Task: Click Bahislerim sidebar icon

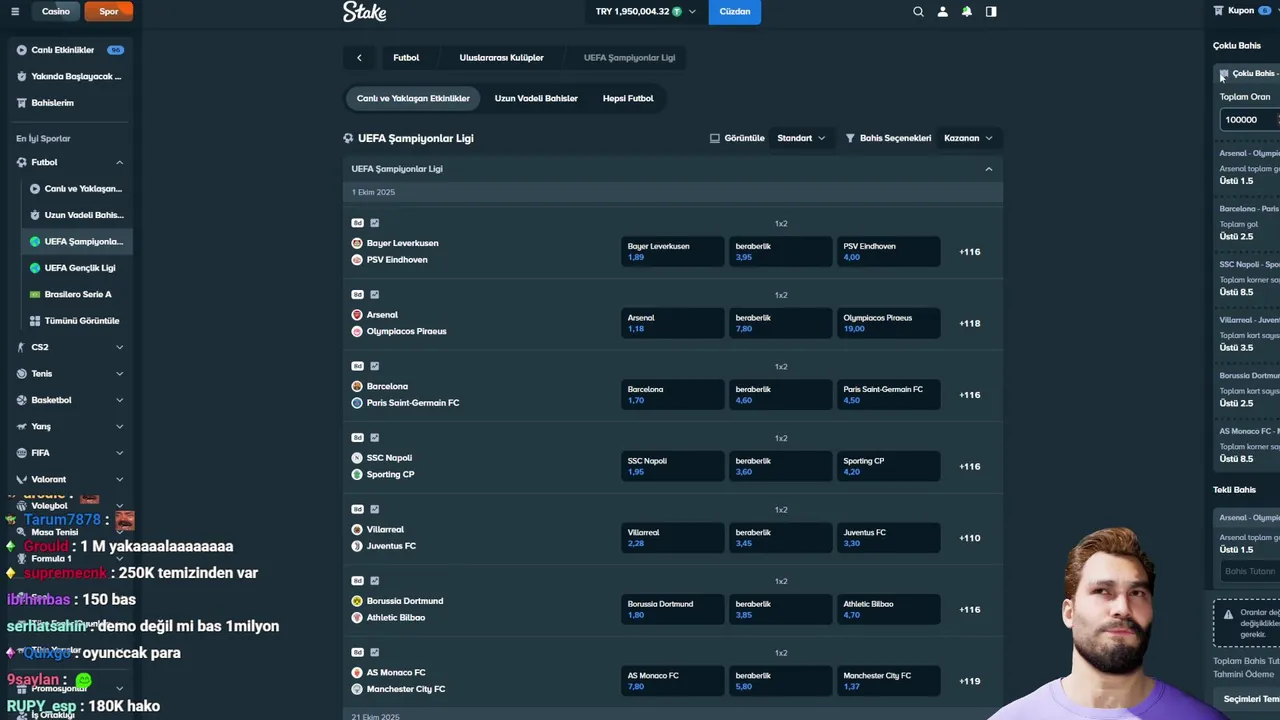Action: click(21, 103)
